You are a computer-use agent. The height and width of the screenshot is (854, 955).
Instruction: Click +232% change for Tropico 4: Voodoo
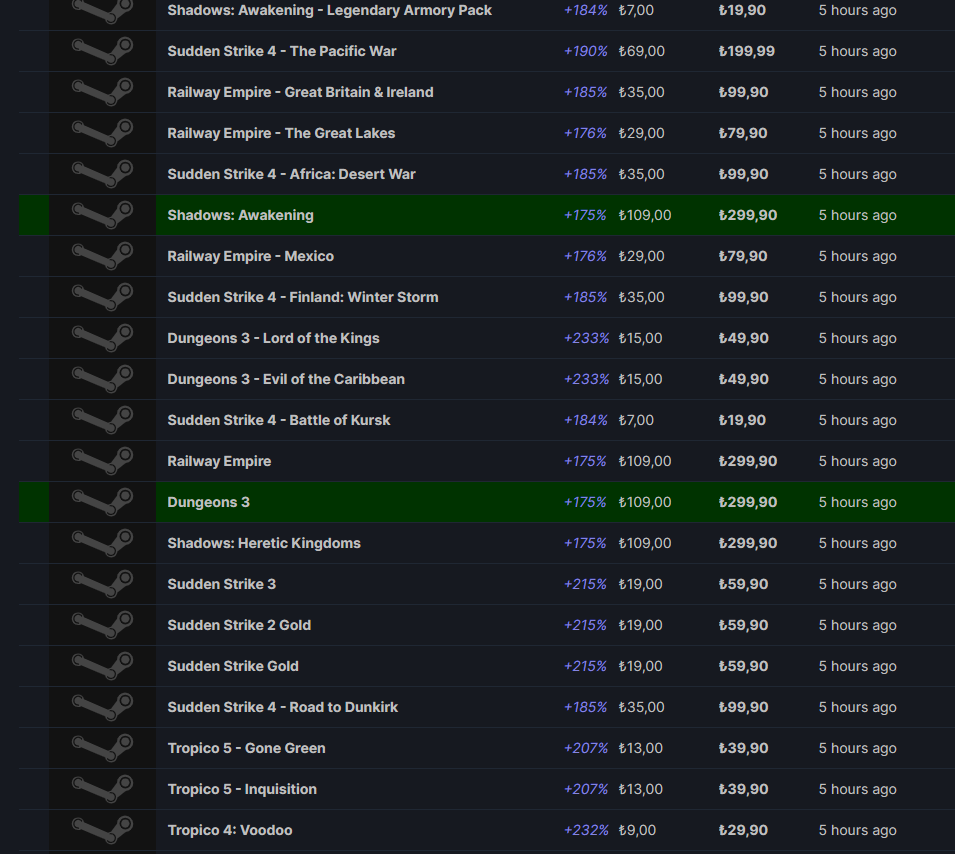click(586, 830)
